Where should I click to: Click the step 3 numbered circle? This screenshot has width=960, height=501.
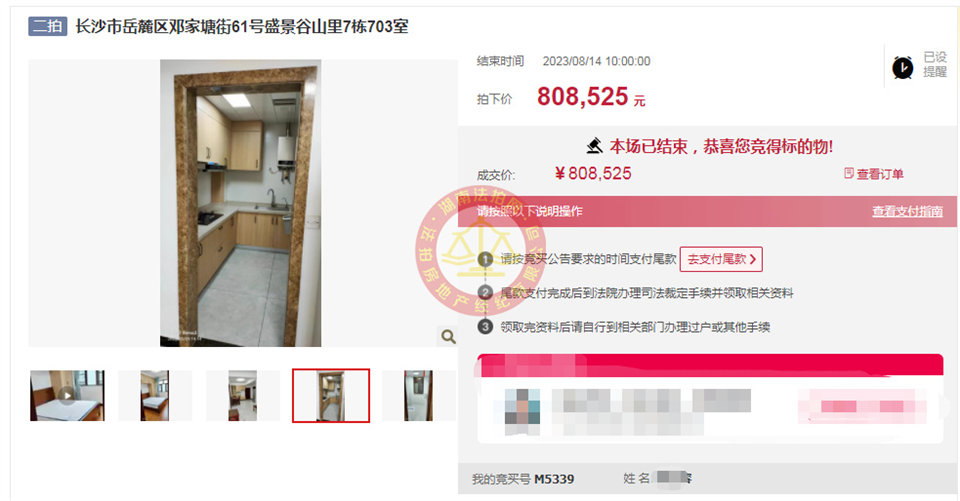click(485, 326)
